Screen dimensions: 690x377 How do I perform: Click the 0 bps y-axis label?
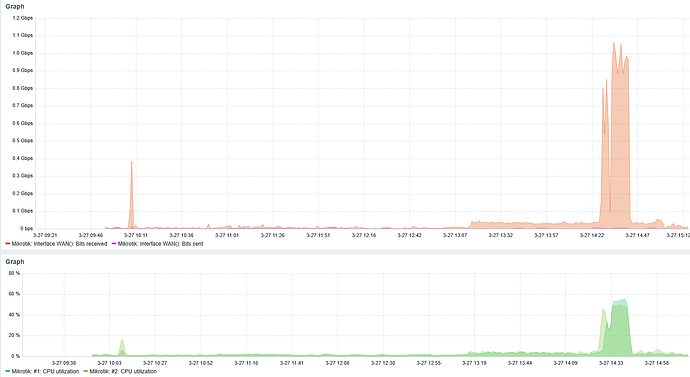click(26, 229)
